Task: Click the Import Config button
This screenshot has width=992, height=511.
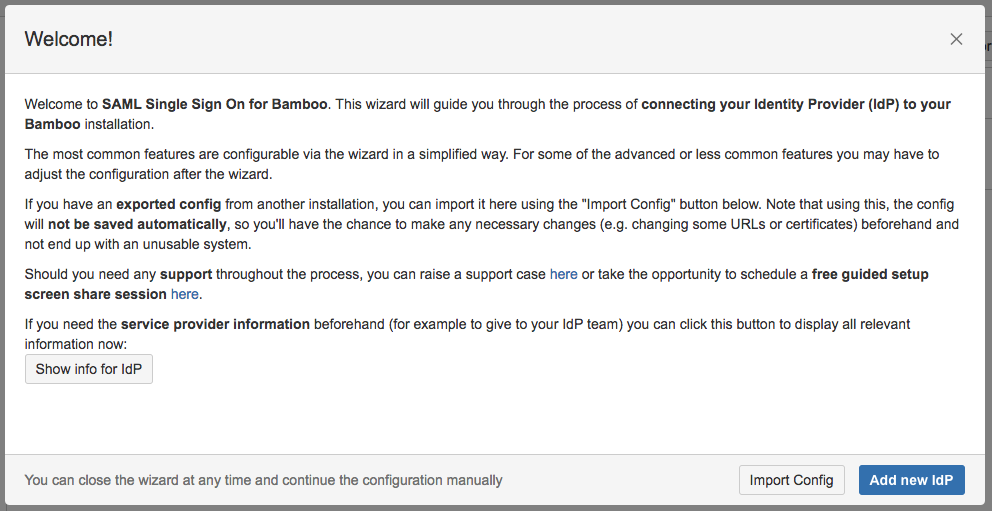Action: pyautogui.click(x=791, y=480)
